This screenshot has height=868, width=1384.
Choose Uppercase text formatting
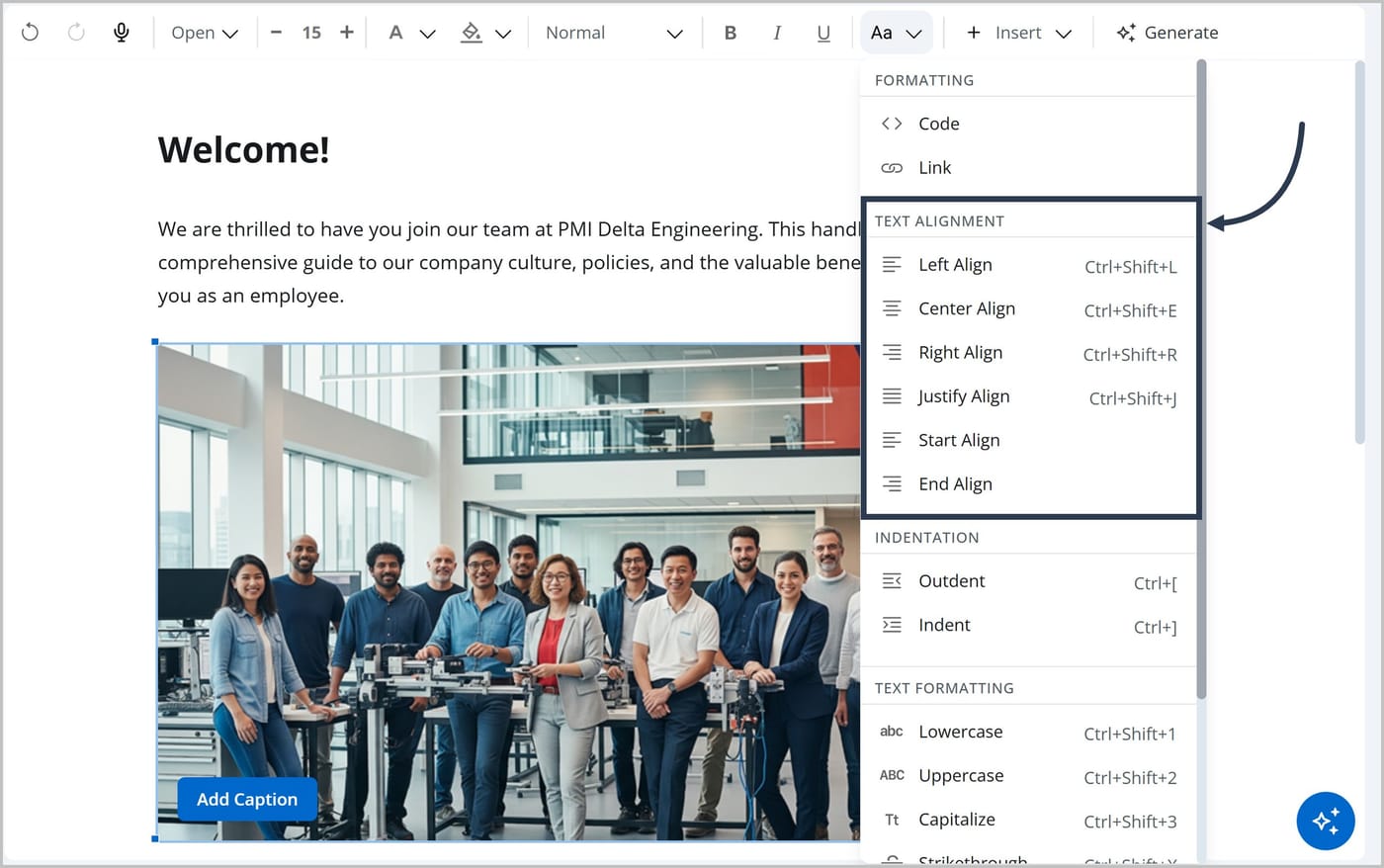click(1028, 776)
